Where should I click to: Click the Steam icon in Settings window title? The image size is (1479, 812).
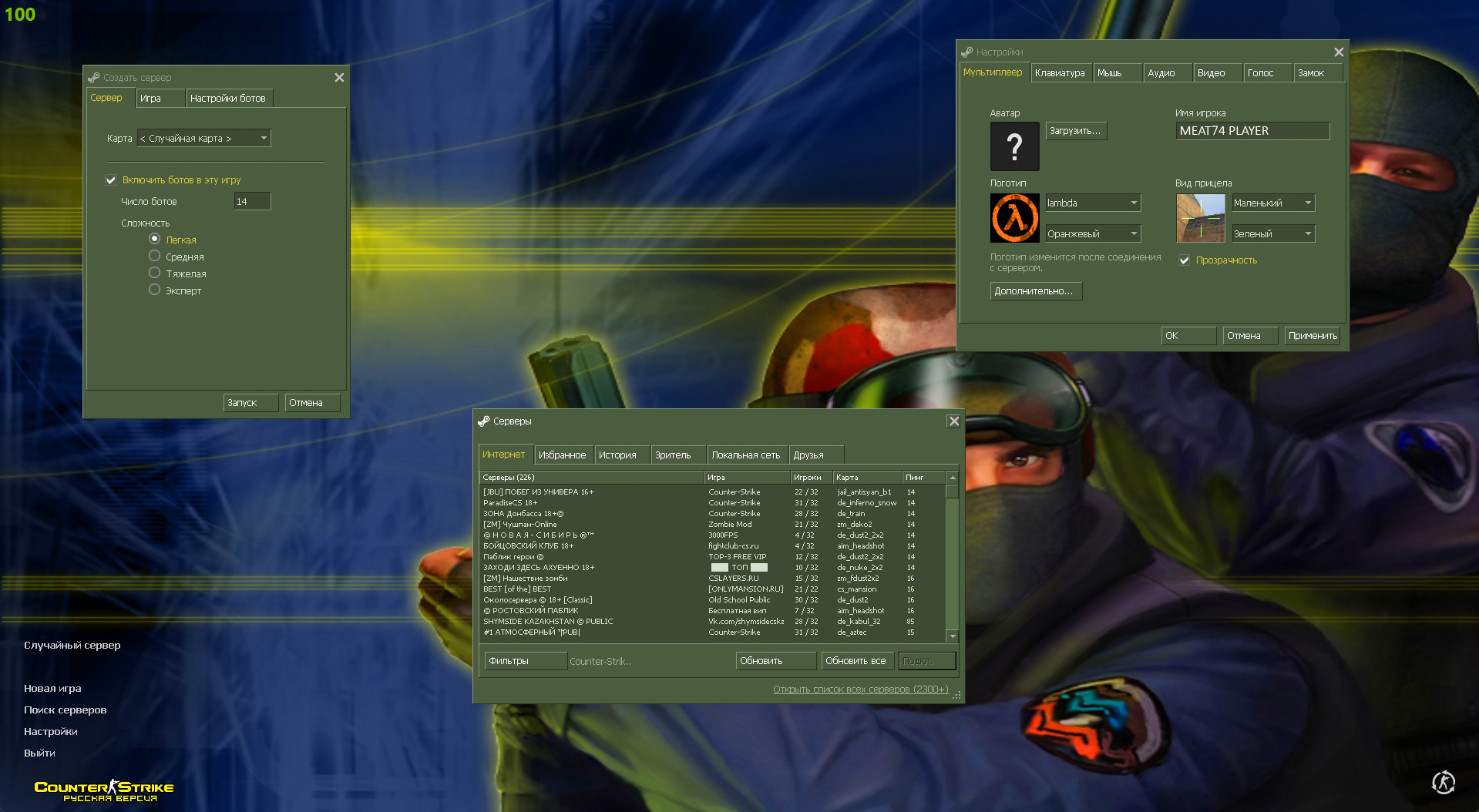click(966, 52)
